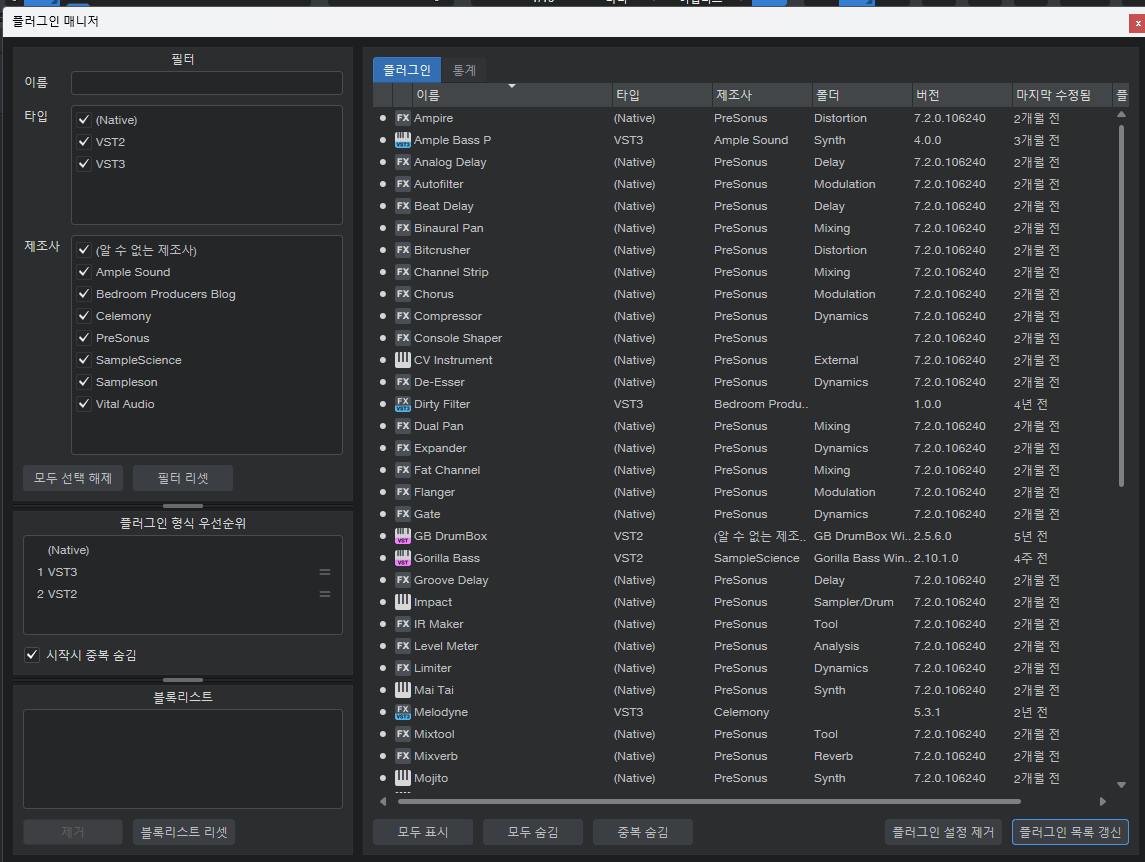Click the instrument icon for CV Instrument
This screenshot has width=1145, height=862.
coord(402,359)
